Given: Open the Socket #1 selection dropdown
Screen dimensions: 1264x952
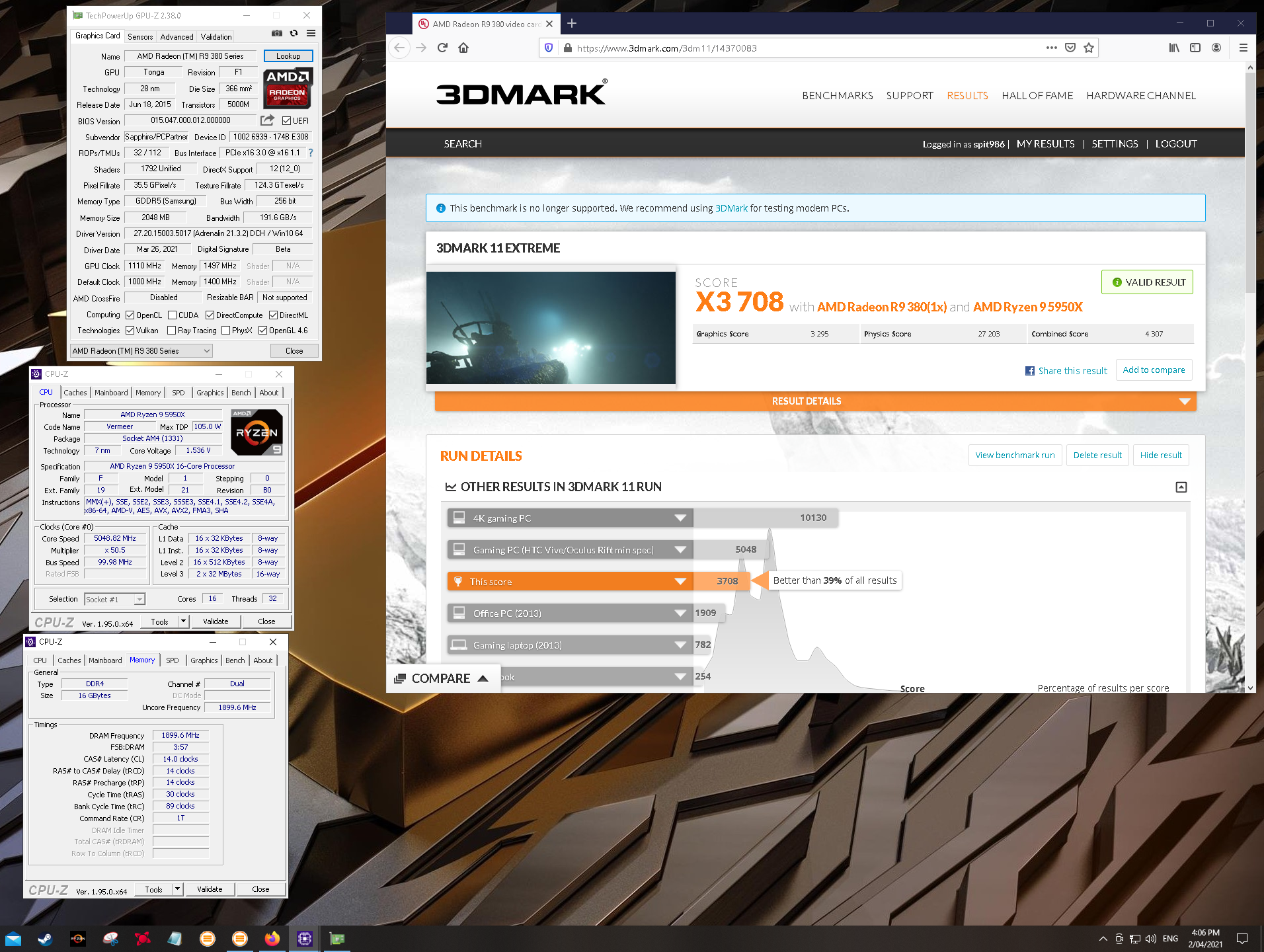Looking at the screenshot, I should coord(115,599).
